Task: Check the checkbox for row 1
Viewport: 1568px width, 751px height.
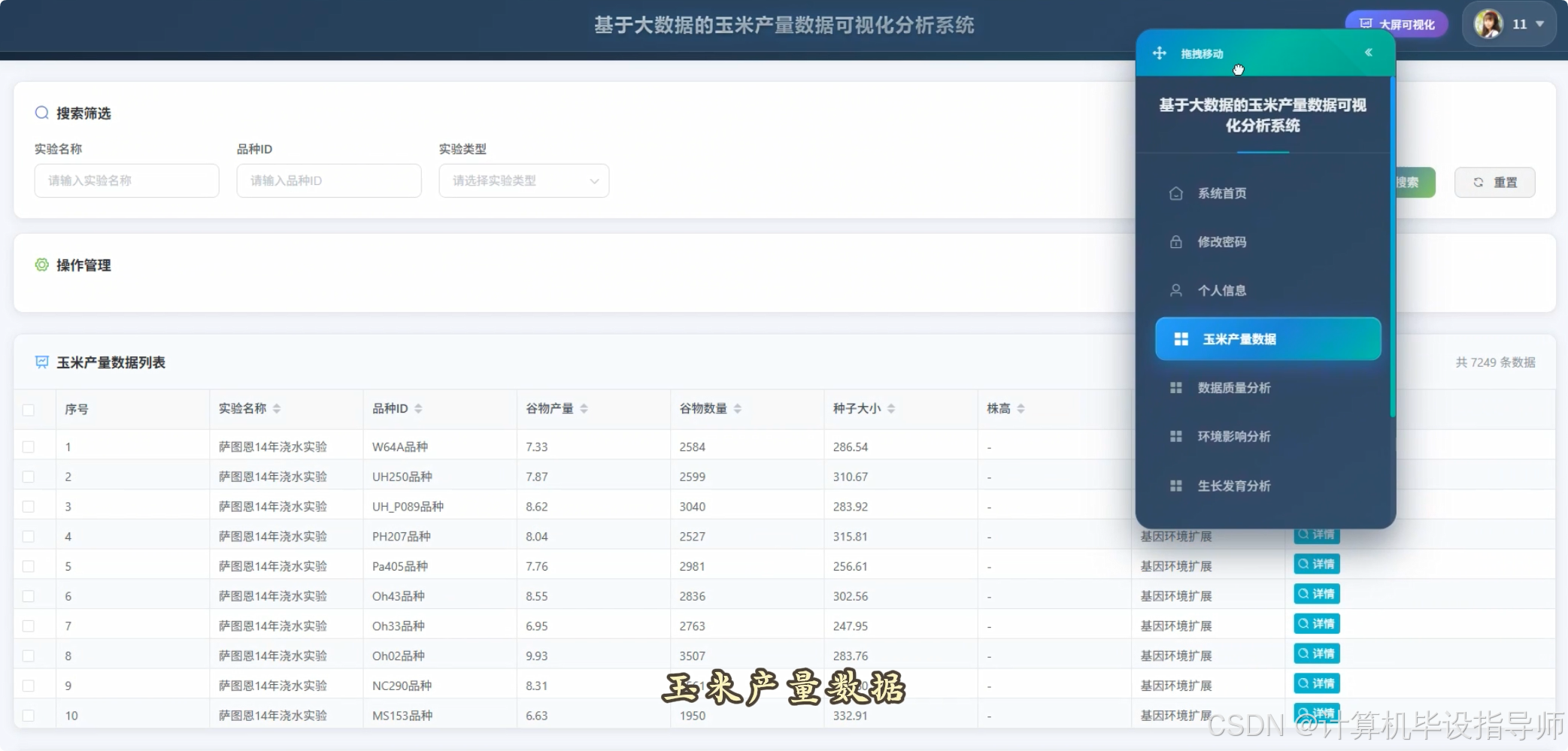Action: 29,446
